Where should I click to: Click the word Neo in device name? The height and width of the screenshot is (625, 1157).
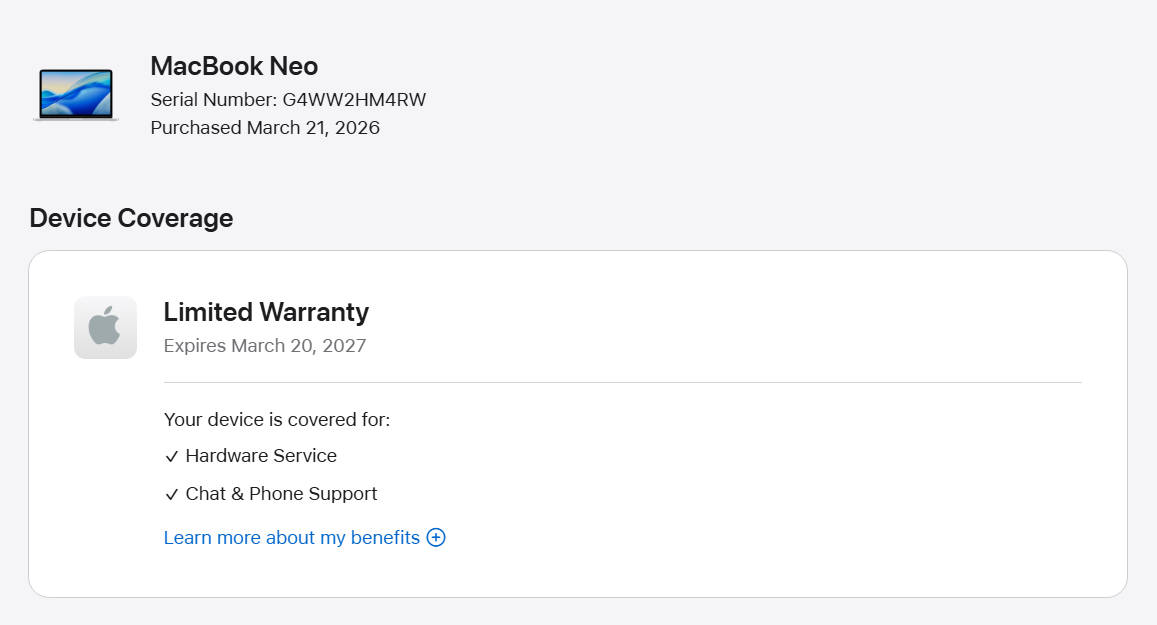294,66
